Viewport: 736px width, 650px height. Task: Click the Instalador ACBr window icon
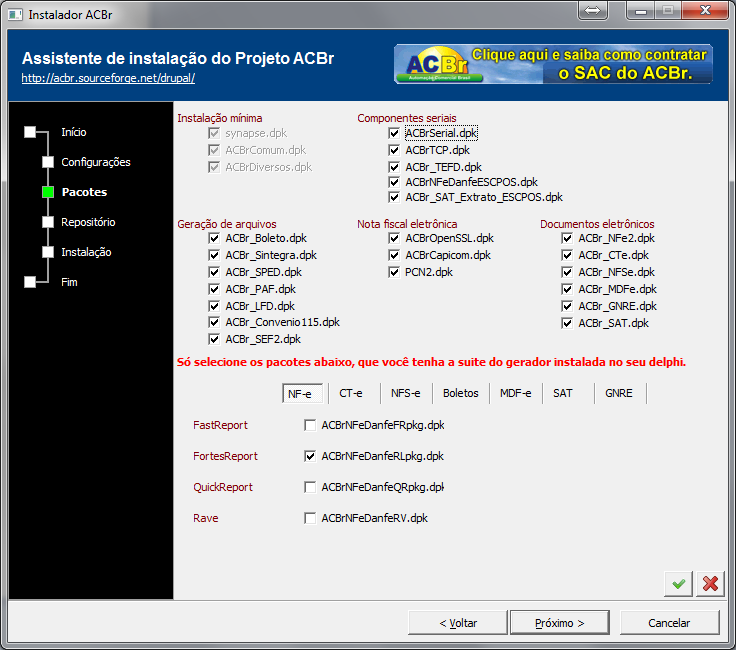coord(15,15)
